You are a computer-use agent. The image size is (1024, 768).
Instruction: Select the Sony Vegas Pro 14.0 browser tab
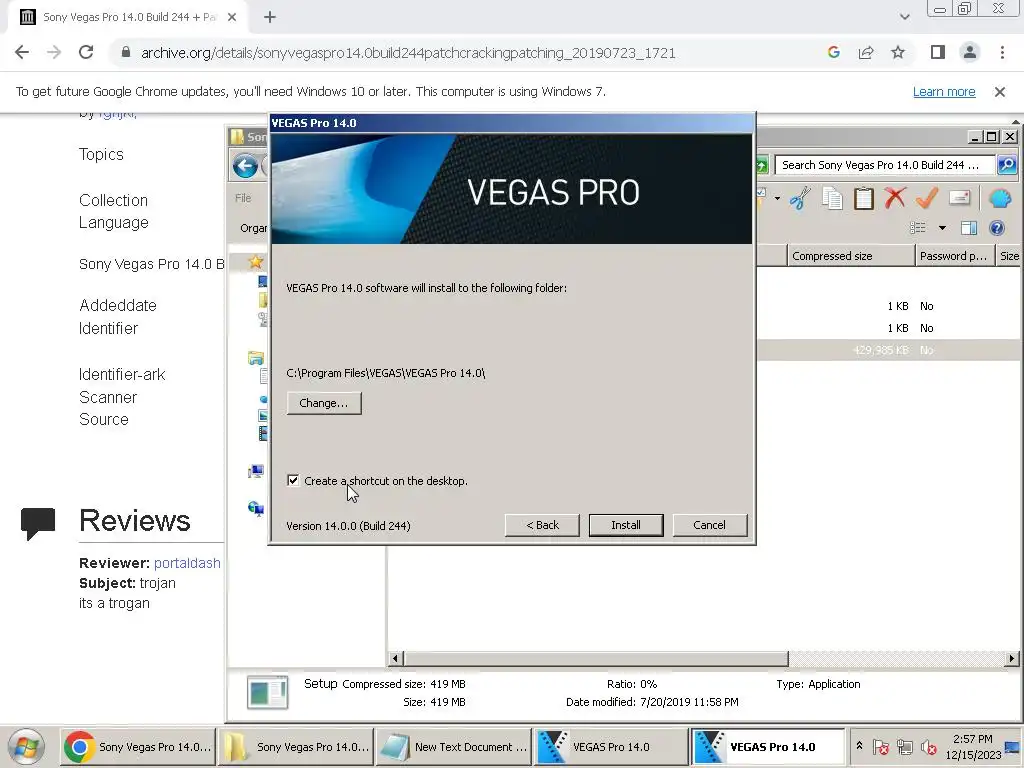tap(128, 18)
